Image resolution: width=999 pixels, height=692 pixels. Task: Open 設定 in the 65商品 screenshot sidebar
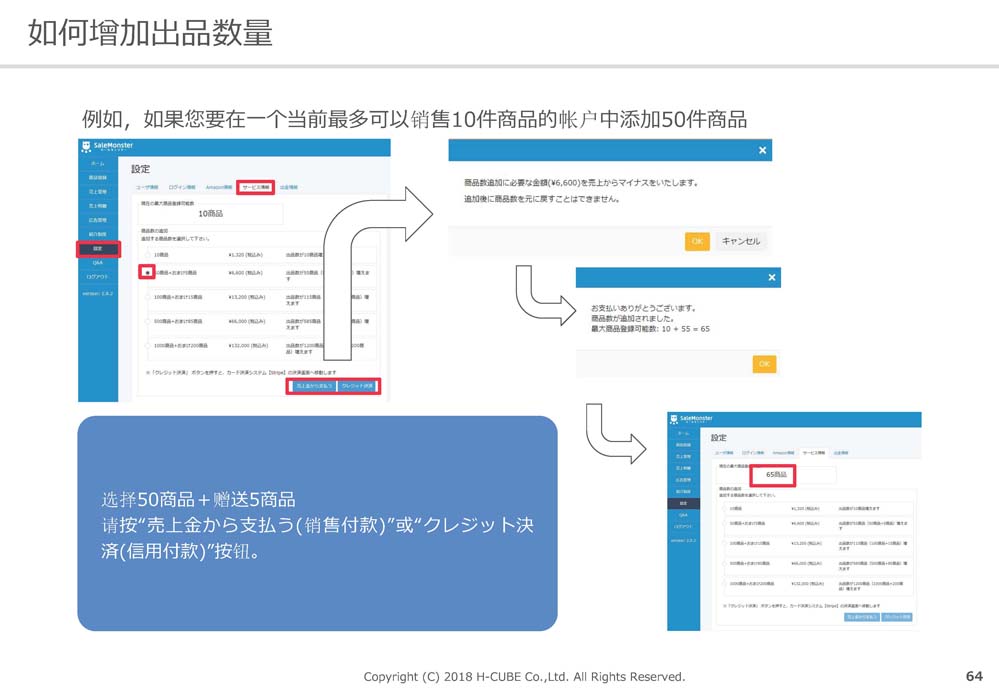tap(683, 503)
